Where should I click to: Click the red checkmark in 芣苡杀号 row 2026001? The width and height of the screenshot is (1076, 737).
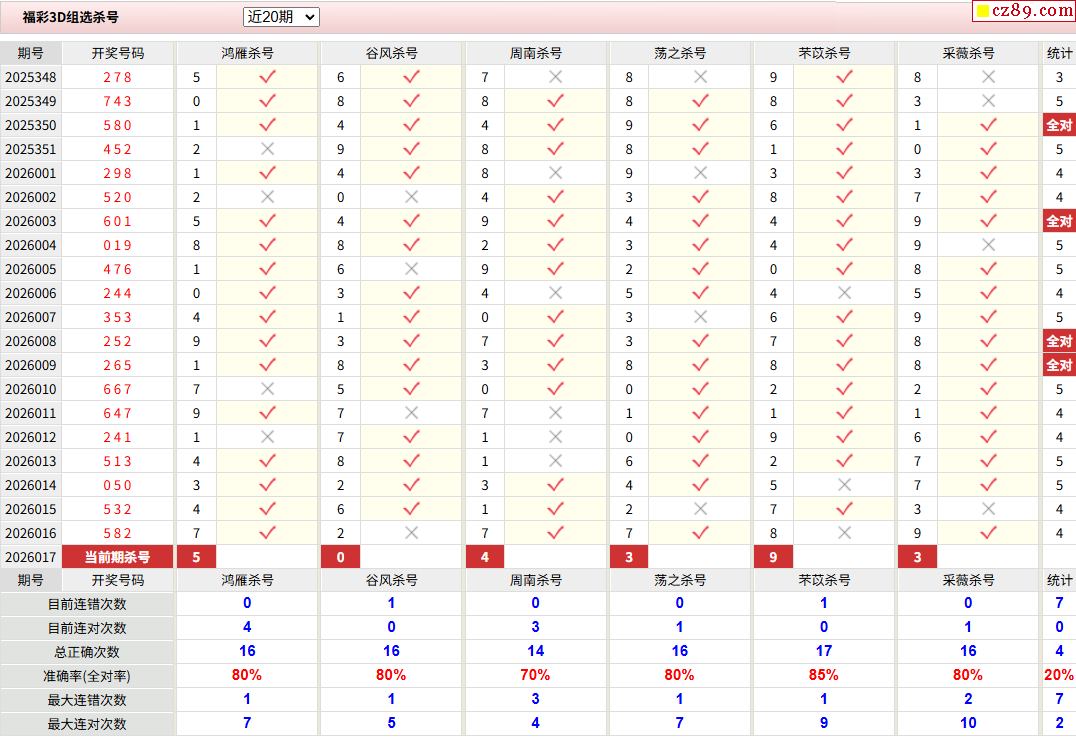844,173
